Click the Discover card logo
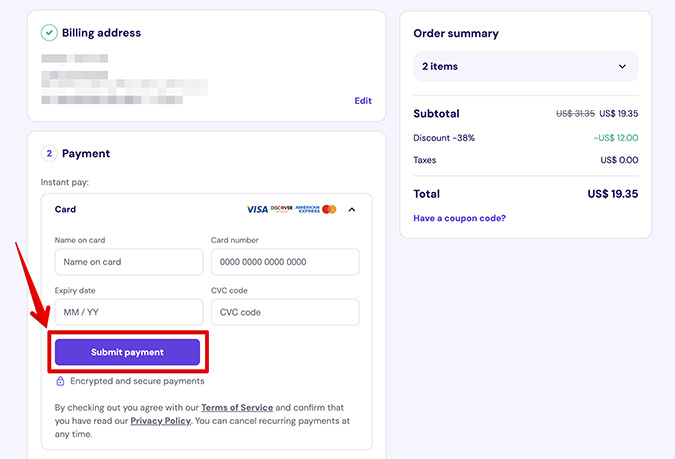The height and width of the screenshot is (459, 675). 282,209
